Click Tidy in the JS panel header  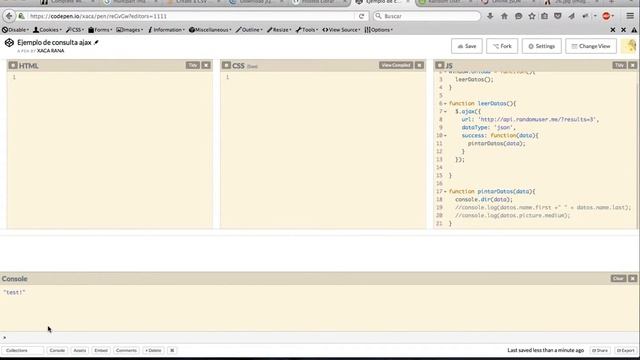619,65
